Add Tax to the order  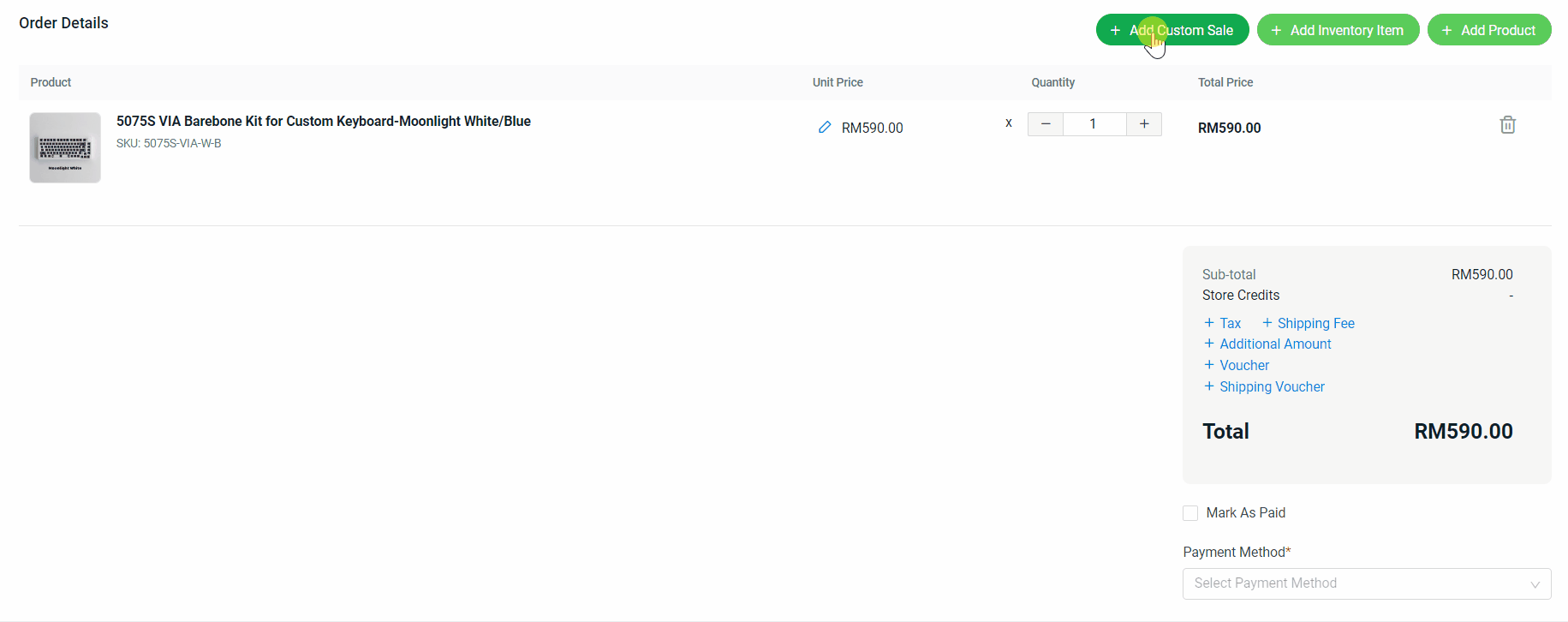[1230, 323]
